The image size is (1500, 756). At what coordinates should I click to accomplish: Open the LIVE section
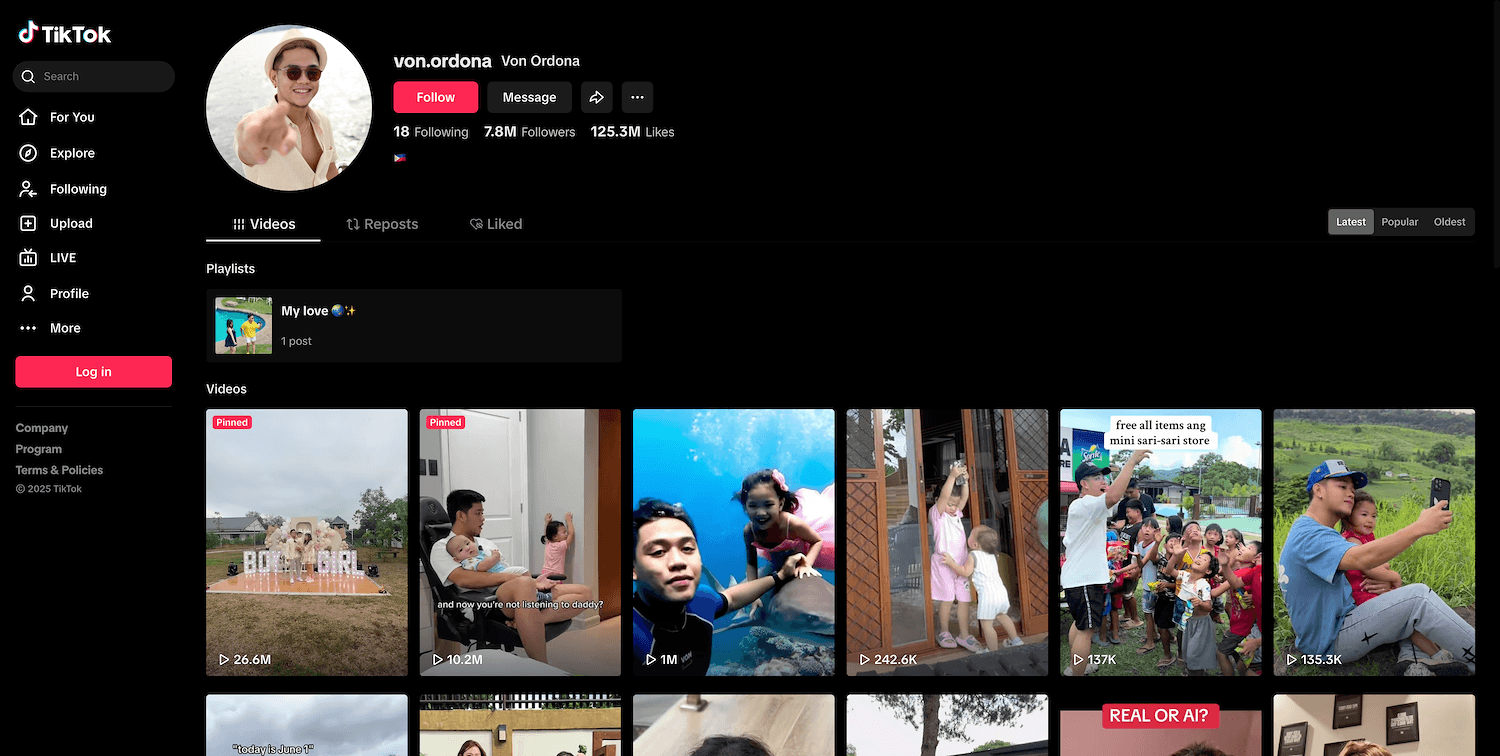[62, 258]
